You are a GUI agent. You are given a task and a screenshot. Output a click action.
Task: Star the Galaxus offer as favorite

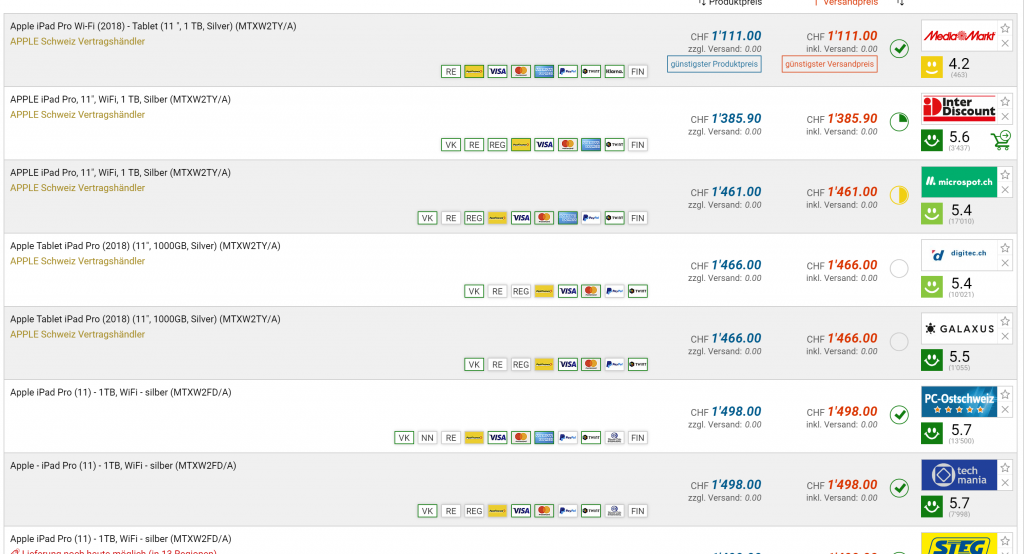(1005, 320)
